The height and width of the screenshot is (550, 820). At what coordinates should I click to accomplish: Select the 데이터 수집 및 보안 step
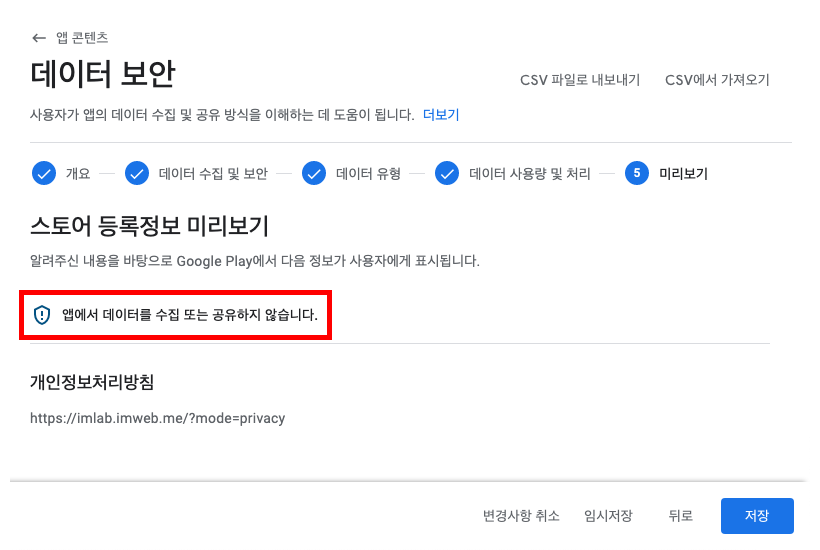[x=213, y=174]
